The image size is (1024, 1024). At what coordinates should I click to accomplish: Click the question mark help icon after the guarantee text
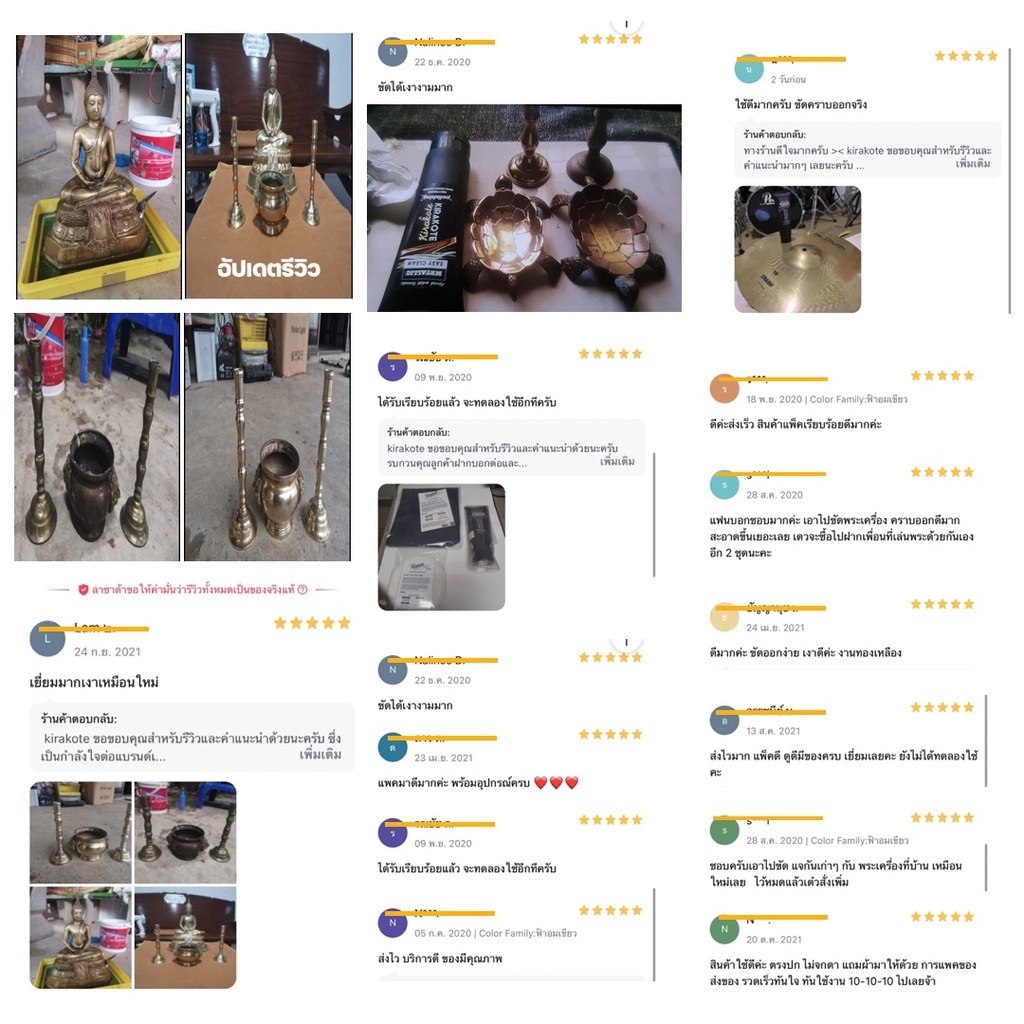302,590
